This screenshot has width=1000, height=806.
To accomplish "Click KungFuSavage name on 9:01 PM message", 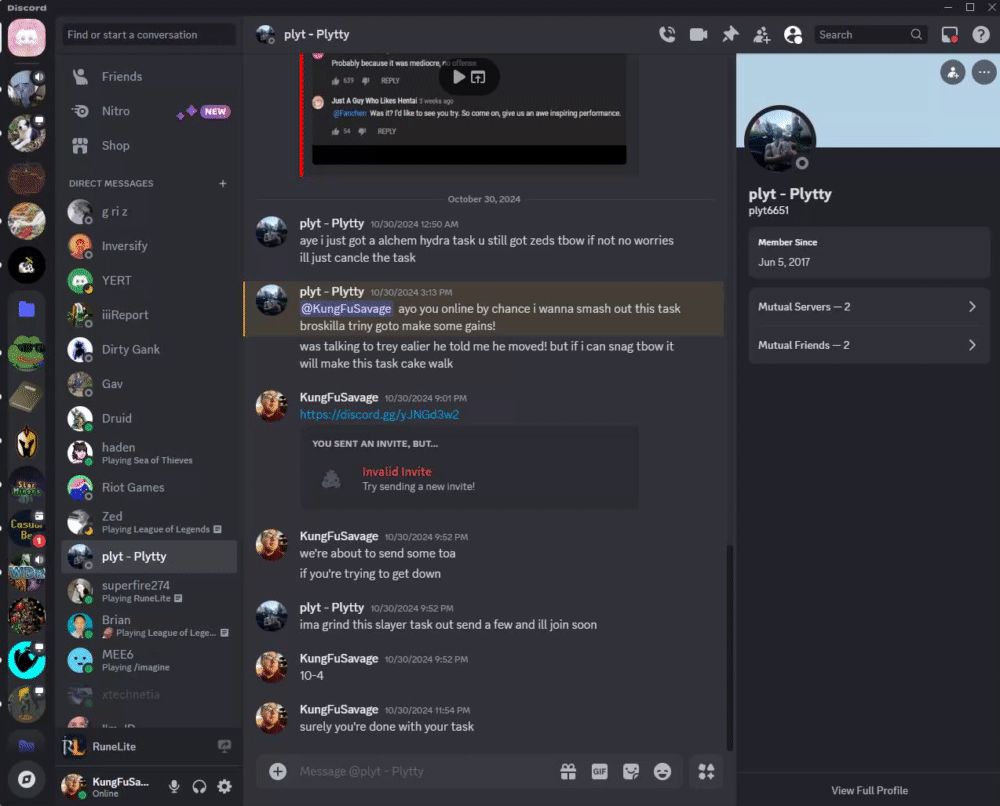I will tap(339, 397).
